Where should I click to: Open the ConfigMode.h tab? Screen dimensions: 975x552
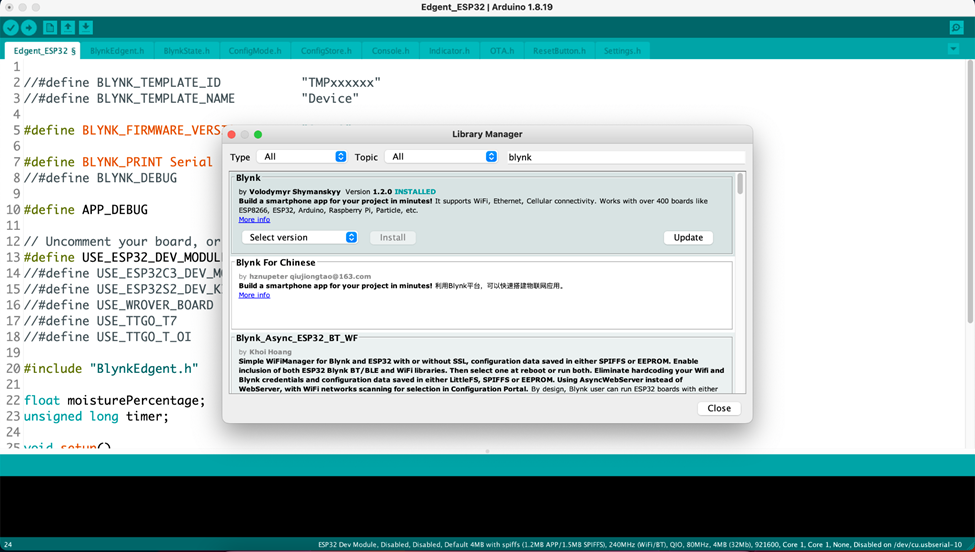point(255,51)
